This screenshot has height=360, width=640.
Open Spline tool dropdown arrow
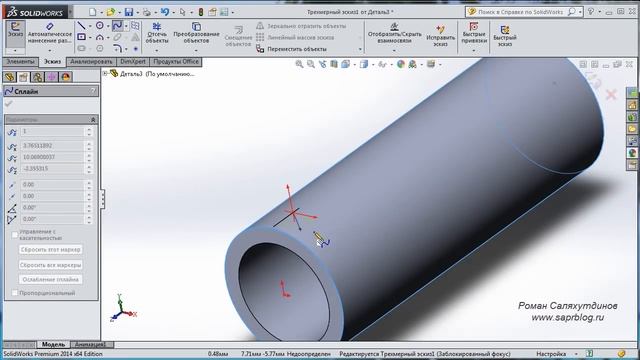pos(126,26)
